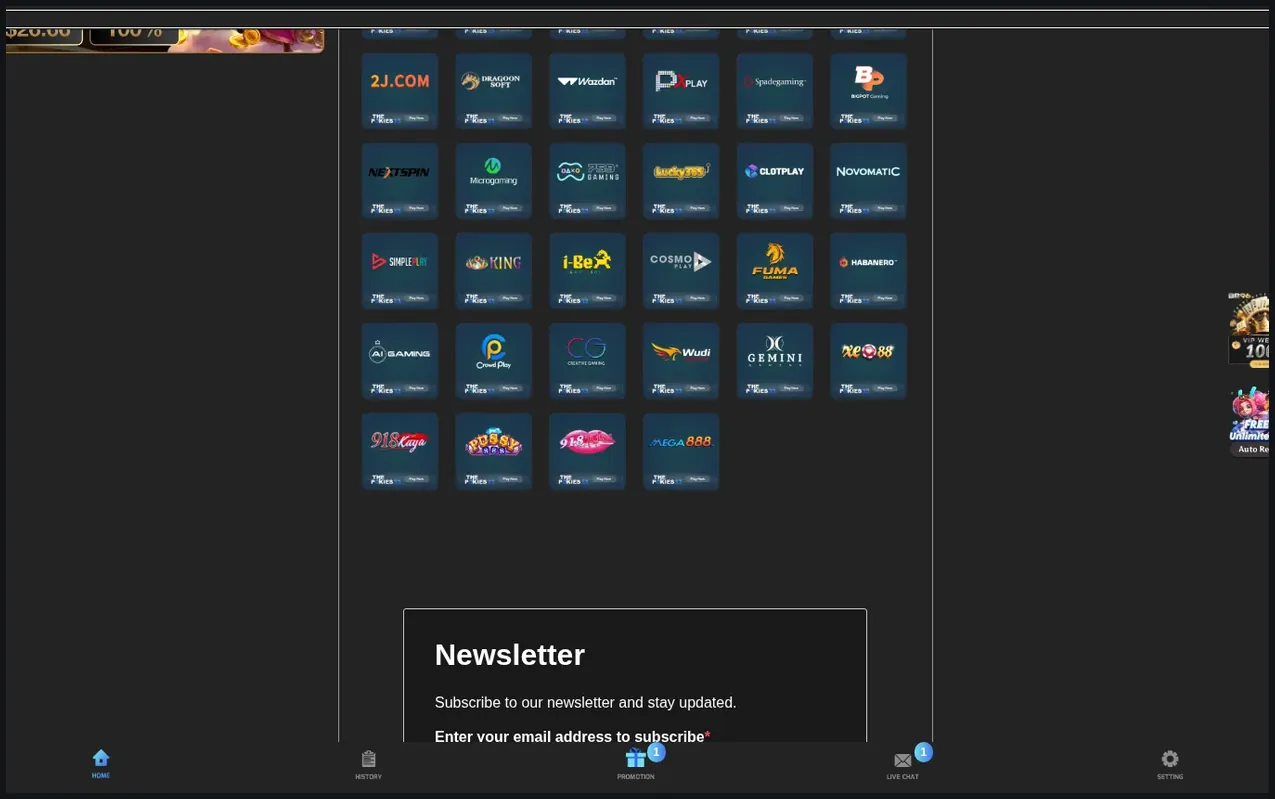This screenshot has height=799, width=1275.
Task: Click the Free Unlimited Auto Rebate banner
Action: tap(1250, 421)
